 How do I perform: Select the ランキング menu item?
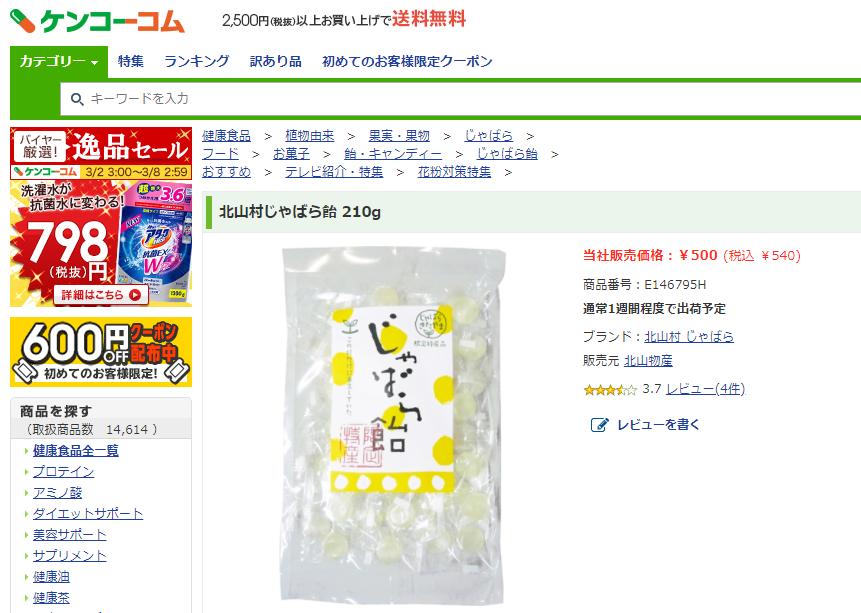point(197,62)
